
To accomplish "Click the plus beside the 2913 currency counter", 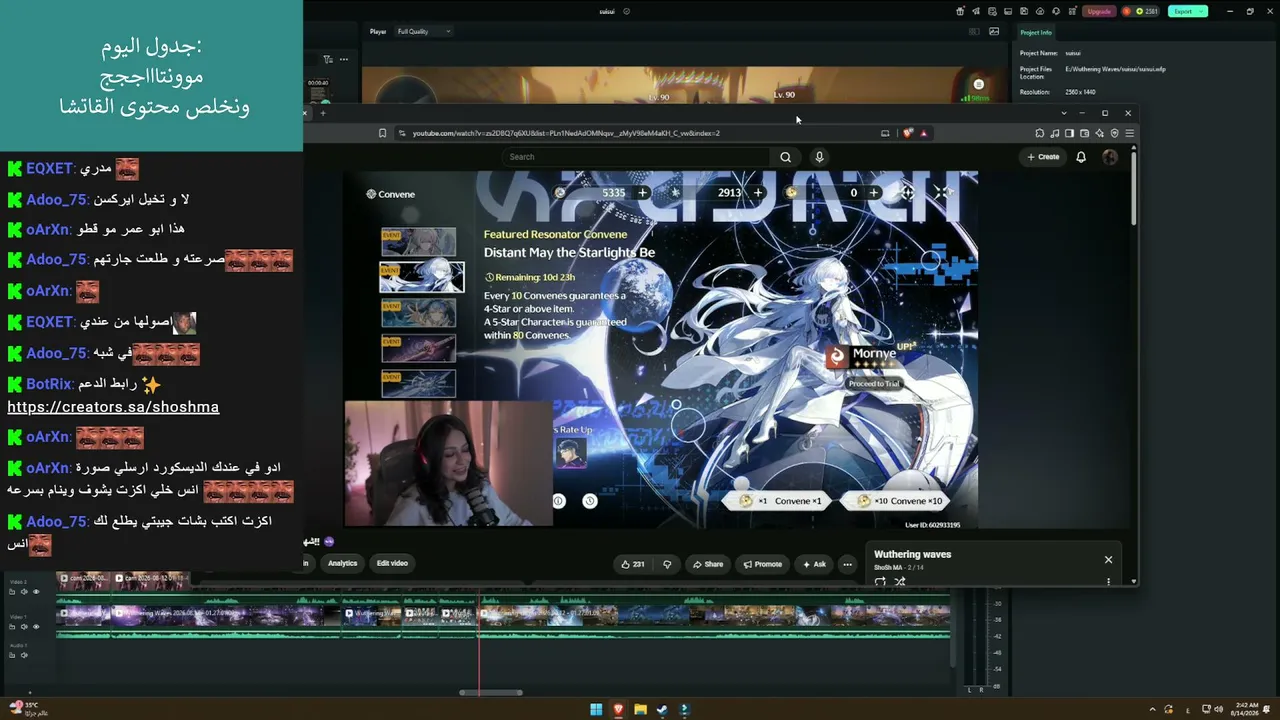I will (x=758, y=193).
